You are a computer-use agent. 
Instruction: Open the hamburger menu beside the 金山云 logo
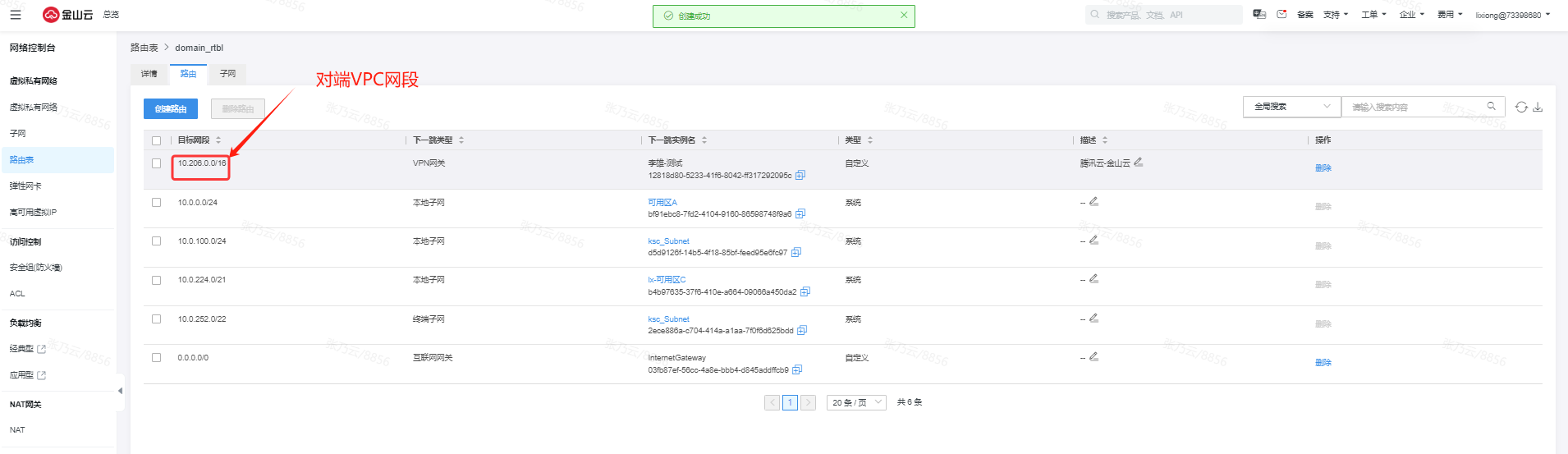16,15
